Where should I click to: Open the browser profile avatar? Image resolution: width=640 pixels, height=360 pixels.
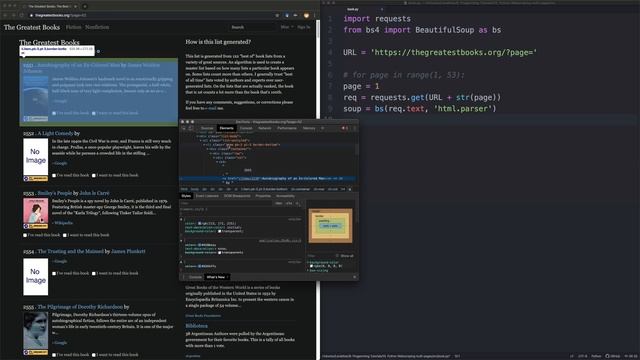[x=306, y=16]
